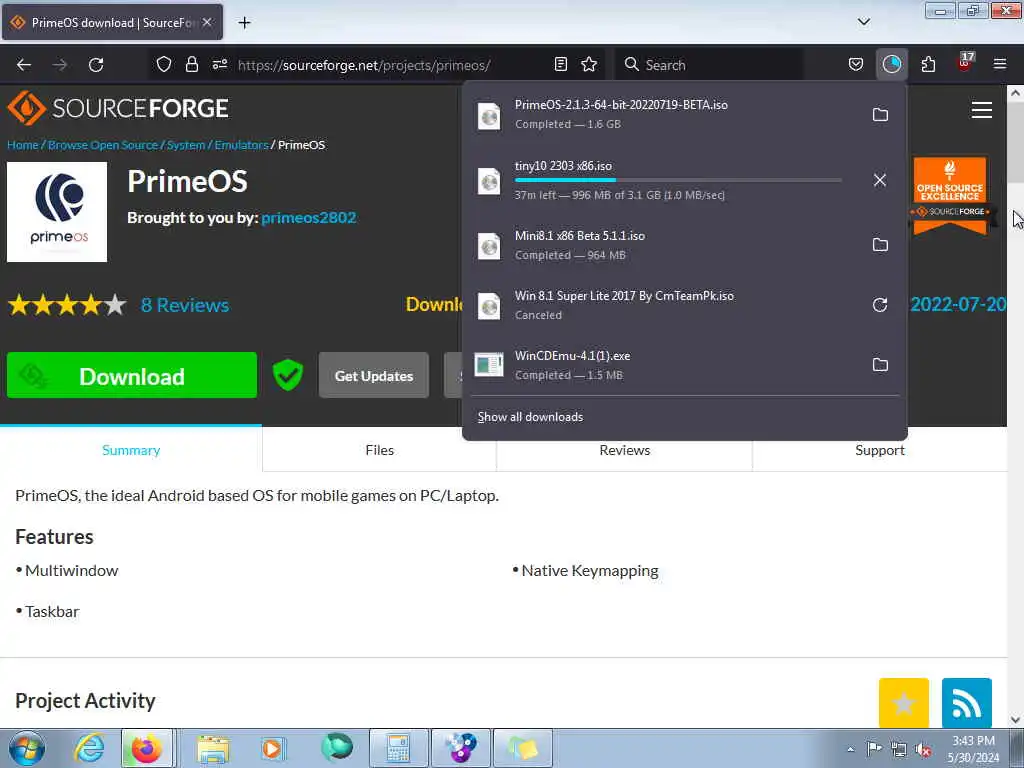
Task: Open folder containing WinCDEmu-4.1(1).exe
Action: (x=880, y=364)
